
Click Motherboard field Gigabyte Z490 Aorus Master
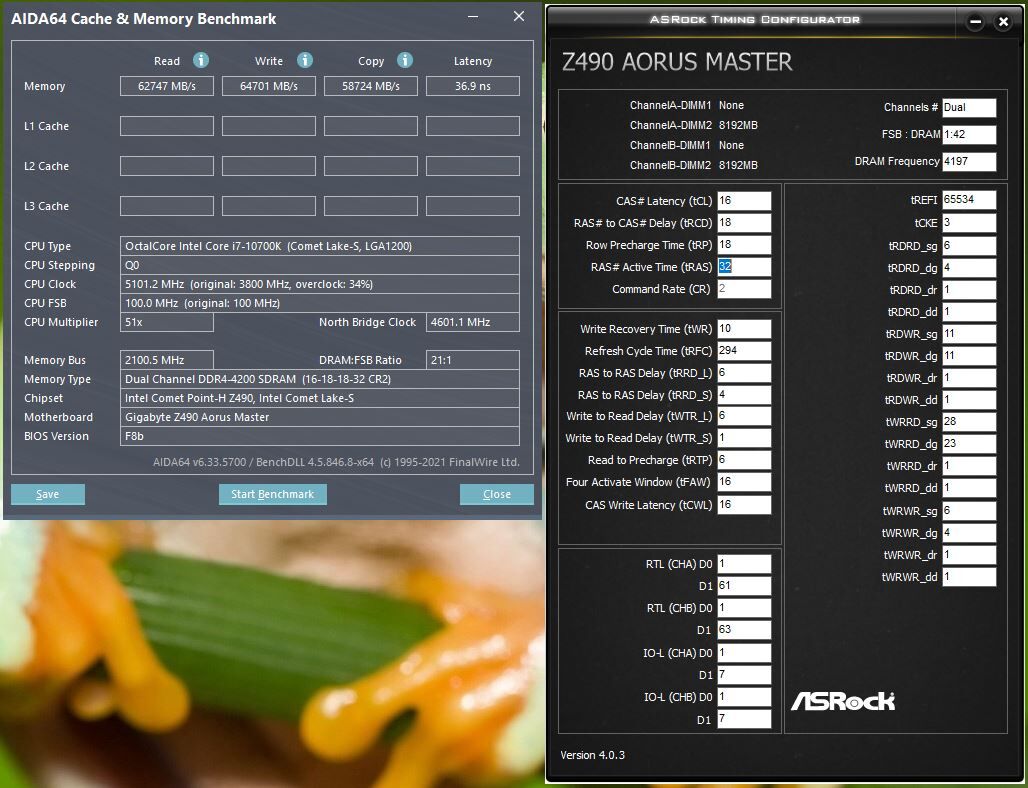point(320,417)
